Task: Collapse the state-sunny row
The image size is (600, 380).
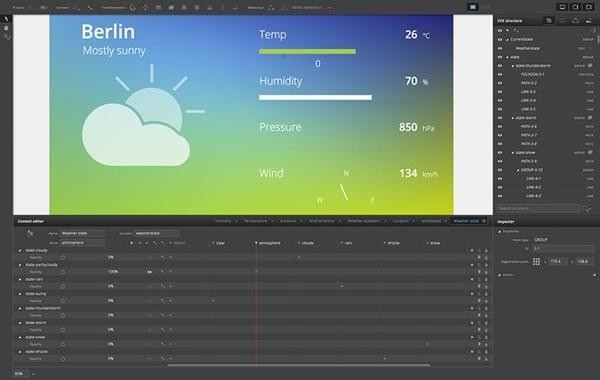Action: [20, 294]
